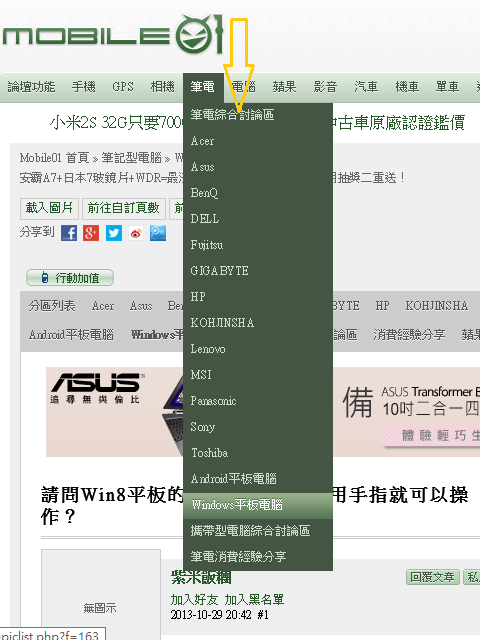Open Acer in gray sub-nav bar
The width and height of the screenshot is (480, 640).
tap(103, 306)
